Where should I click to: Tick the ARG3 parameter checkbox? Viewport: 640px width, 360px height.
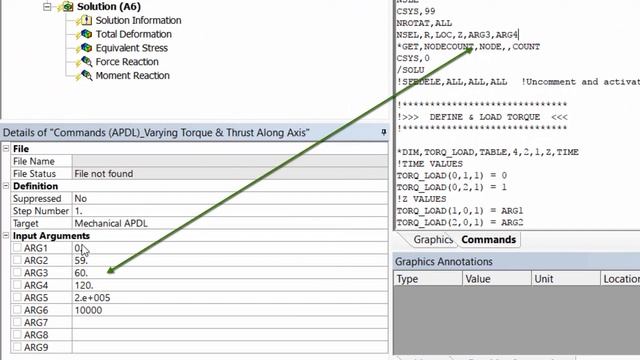pos(17,272)
